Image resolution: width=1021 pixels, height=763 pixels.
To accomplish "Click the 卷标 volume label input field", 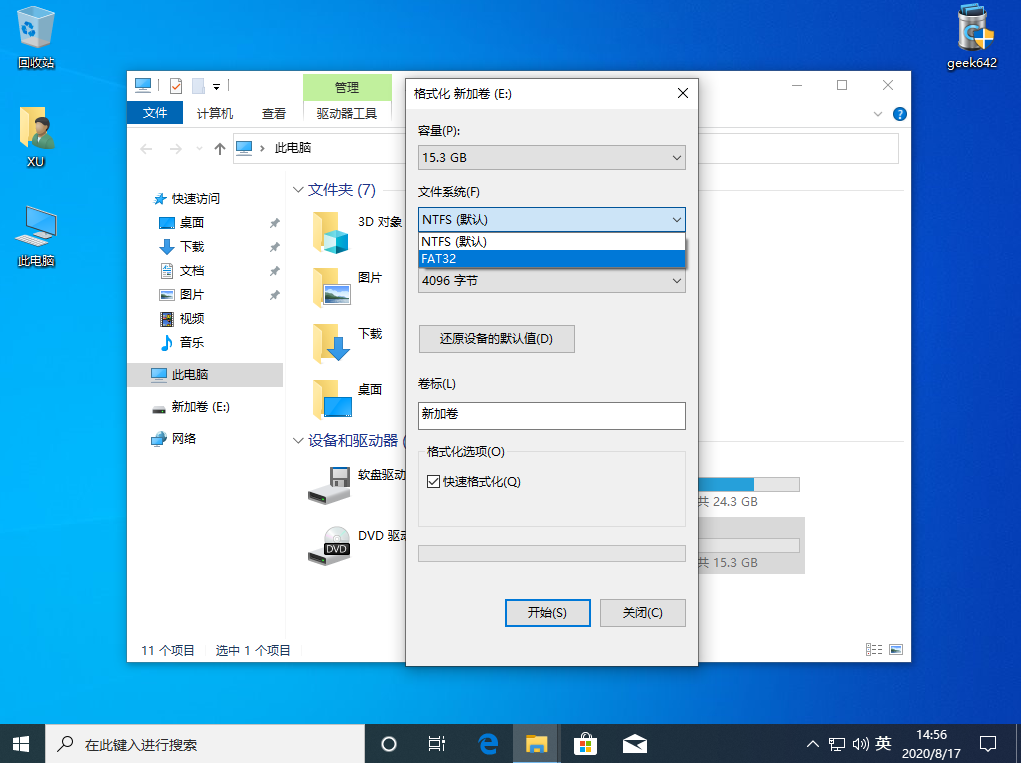I will point(552,415).
